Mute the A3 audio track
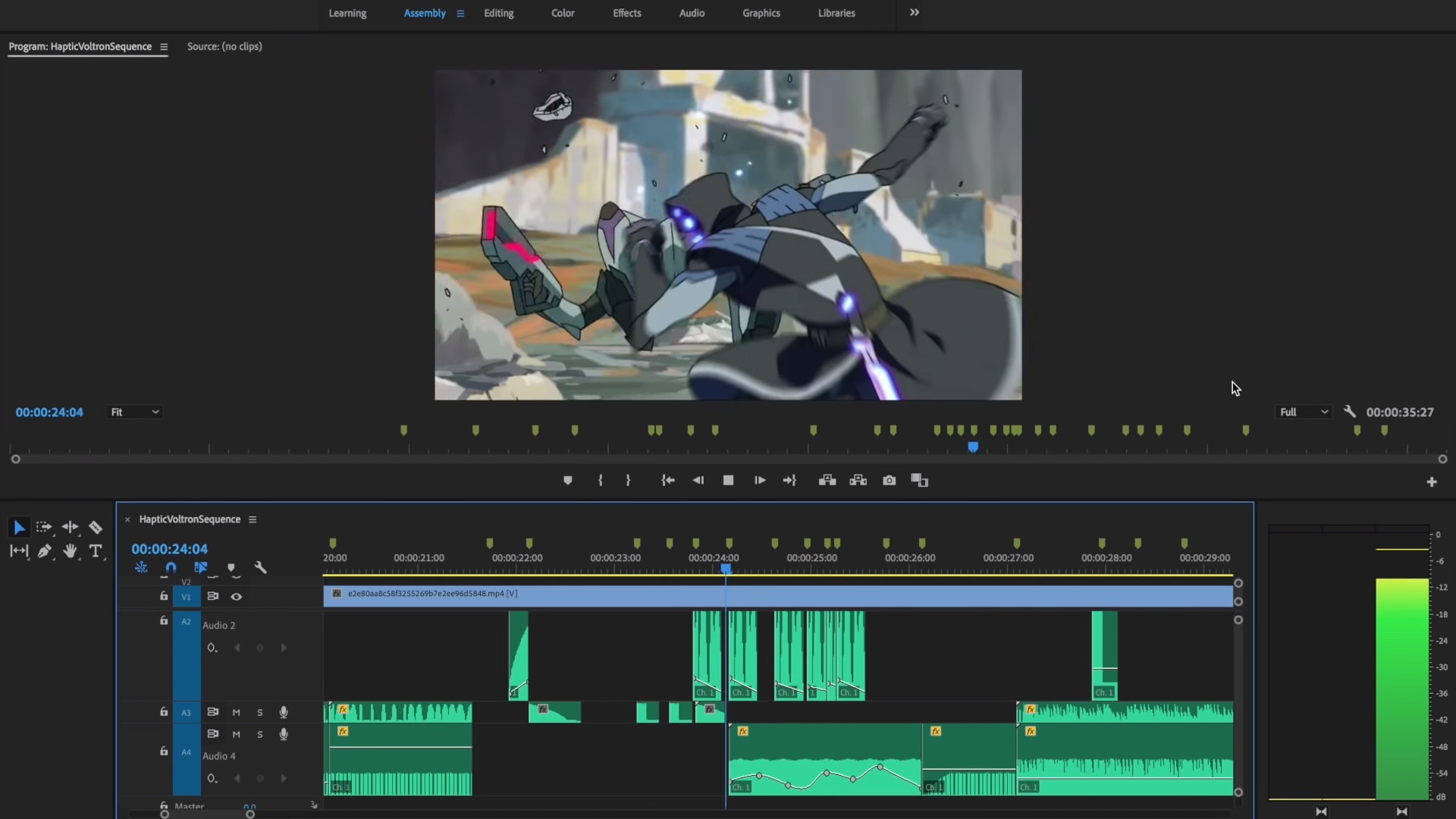This screenshot has height=819, width=1456. point(236,713)
